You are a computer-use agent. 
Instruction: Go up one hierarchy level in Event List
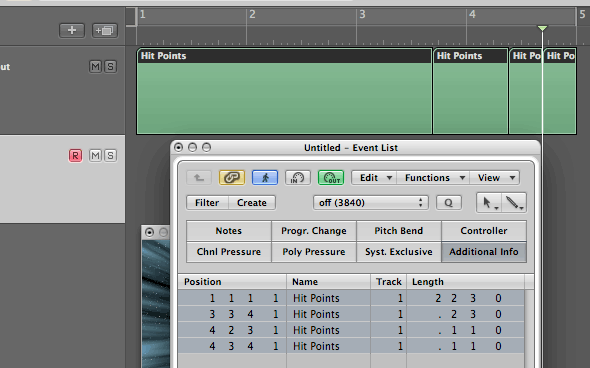point(199,178)
